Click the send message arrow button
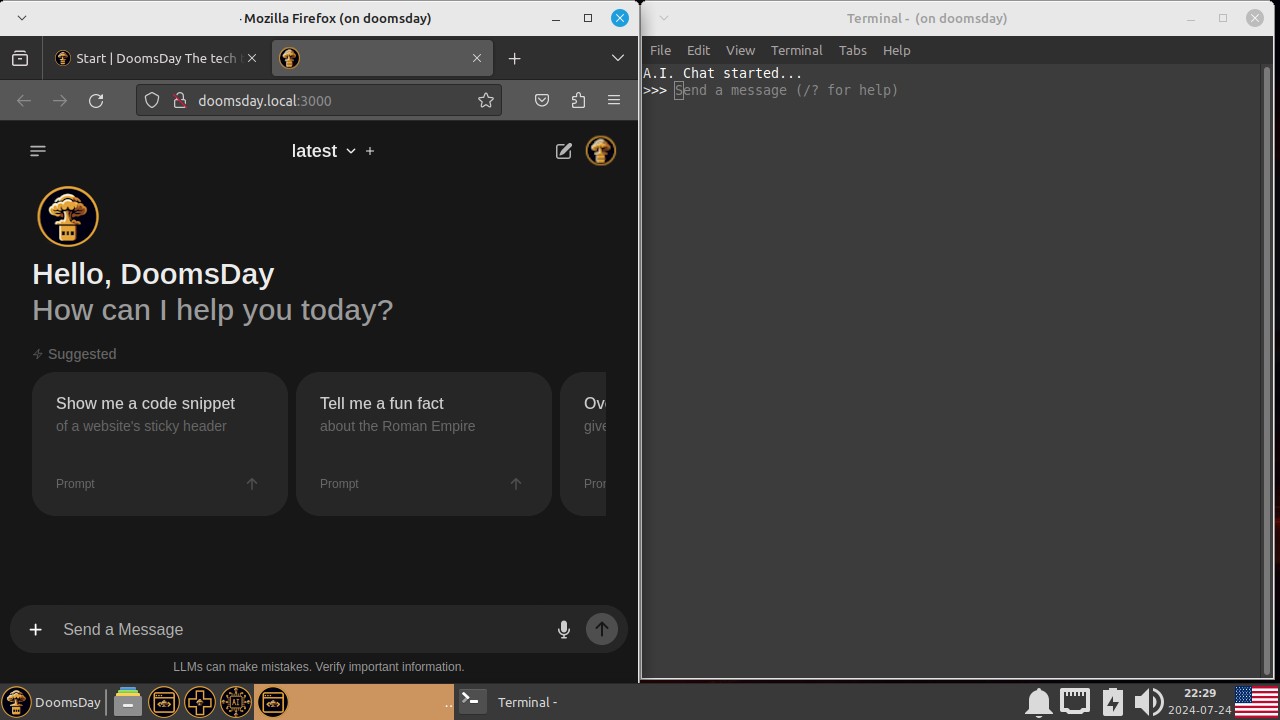This screenshot has height=720, width=1280. point(602,629)
